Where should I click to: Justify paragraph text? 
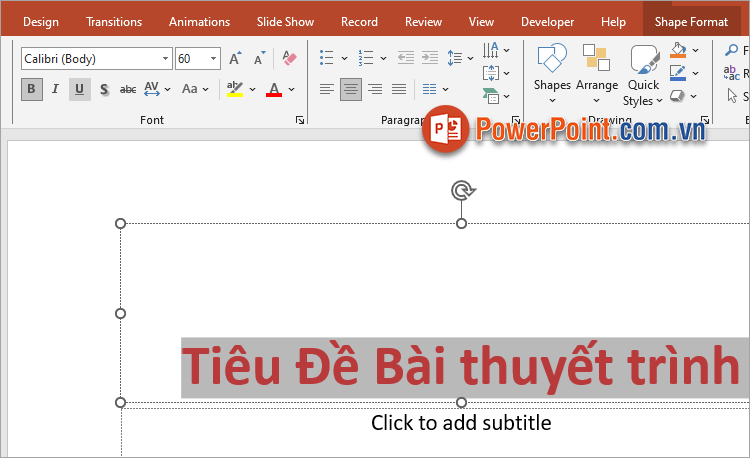399,89
